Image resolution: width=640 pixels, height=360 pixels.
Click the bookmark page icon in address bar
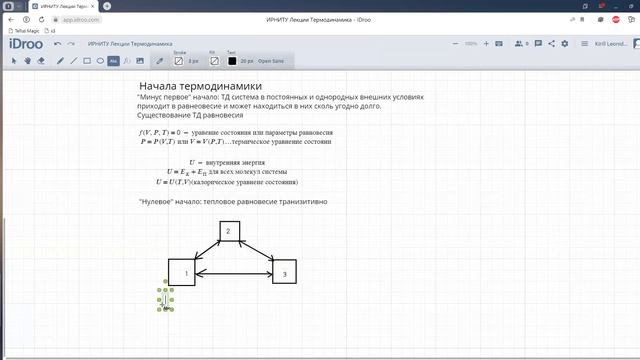[x=582, y=20]
